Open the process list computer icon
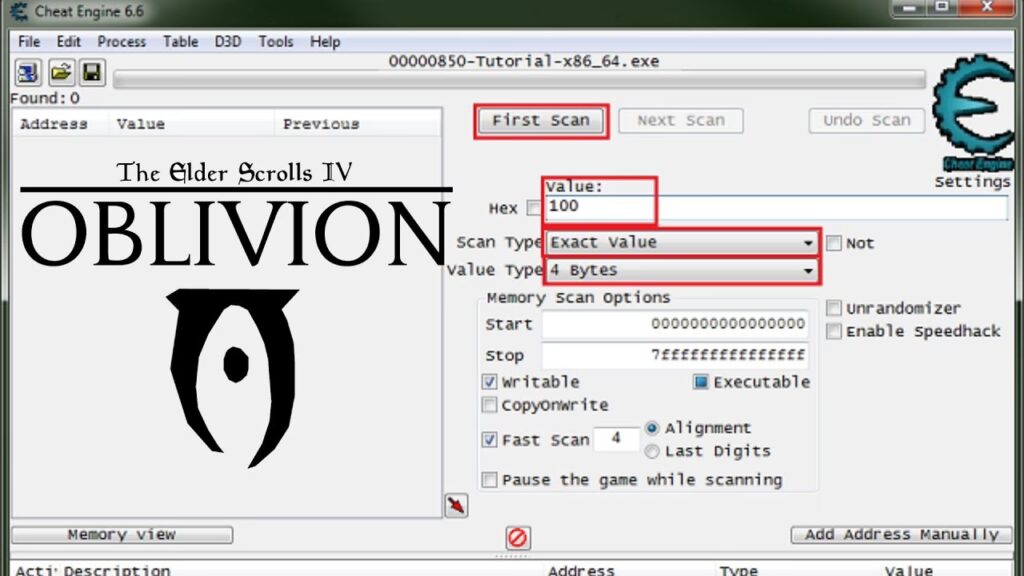The image size is (1024, 576). [27, 72]
